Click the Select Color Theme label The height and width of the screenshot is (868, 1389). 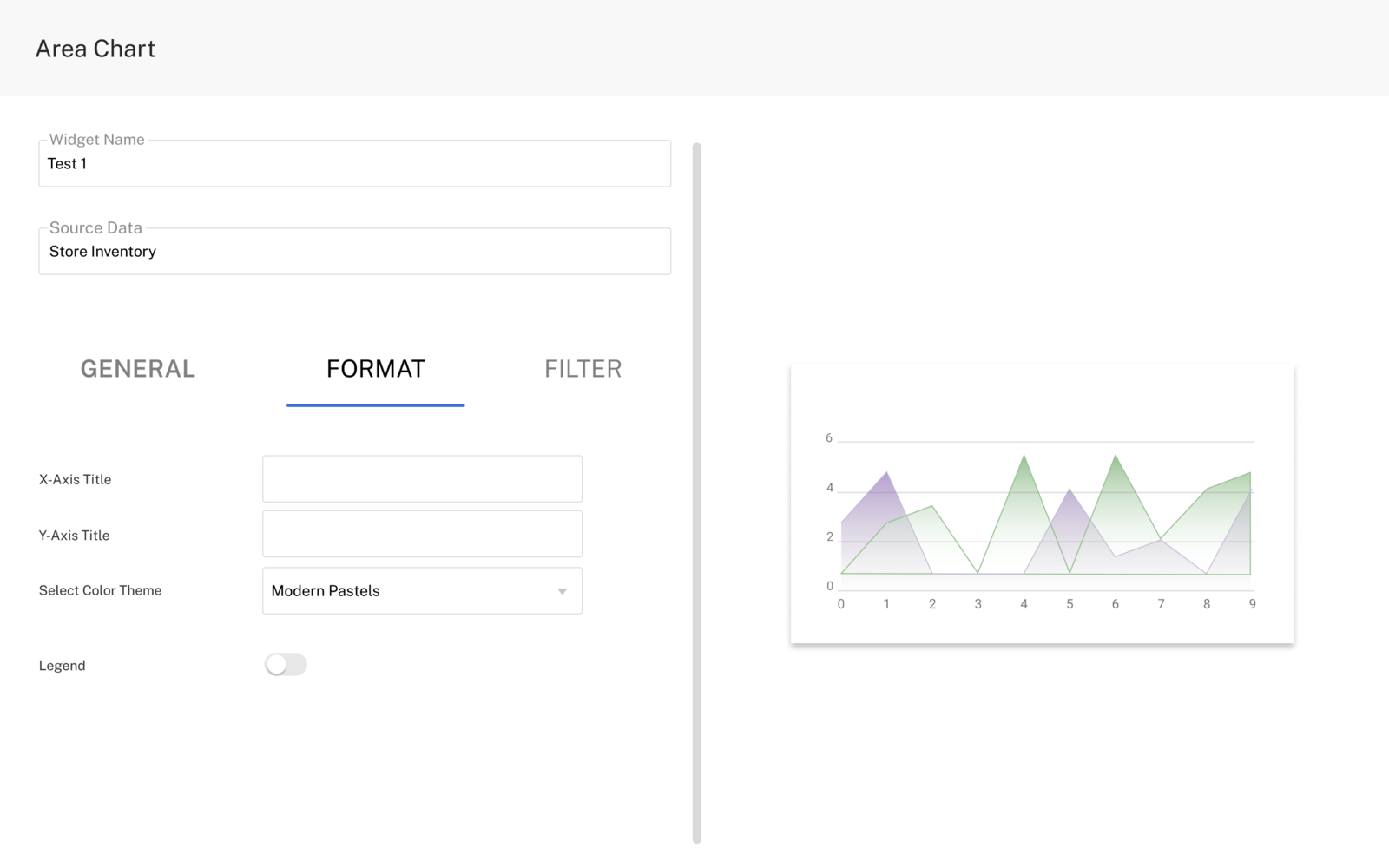tap(100, 590)
